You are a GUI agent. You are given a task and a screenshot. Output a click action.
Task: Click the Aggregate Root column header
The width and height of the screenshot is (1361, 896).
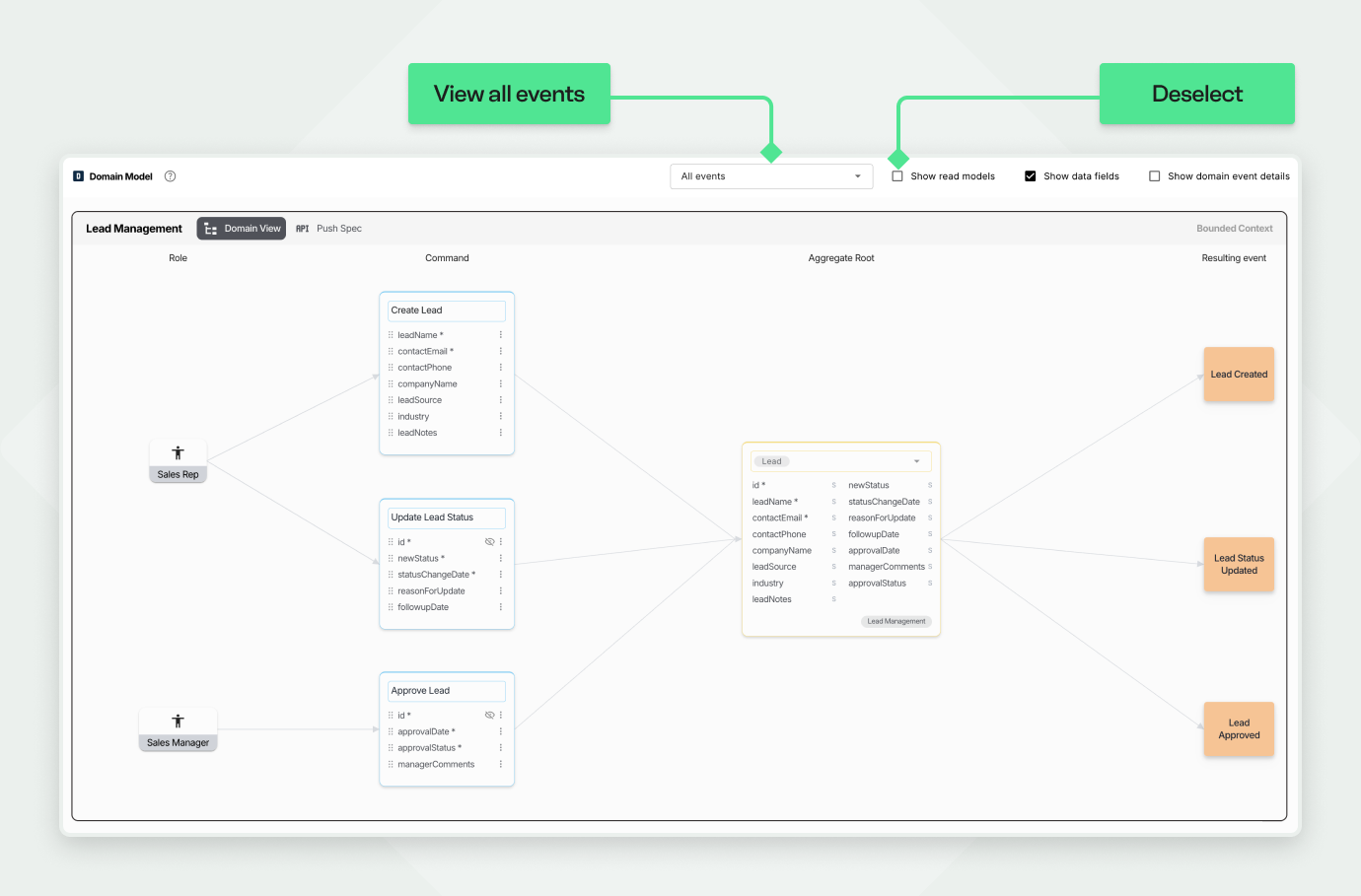coord(841,258)
